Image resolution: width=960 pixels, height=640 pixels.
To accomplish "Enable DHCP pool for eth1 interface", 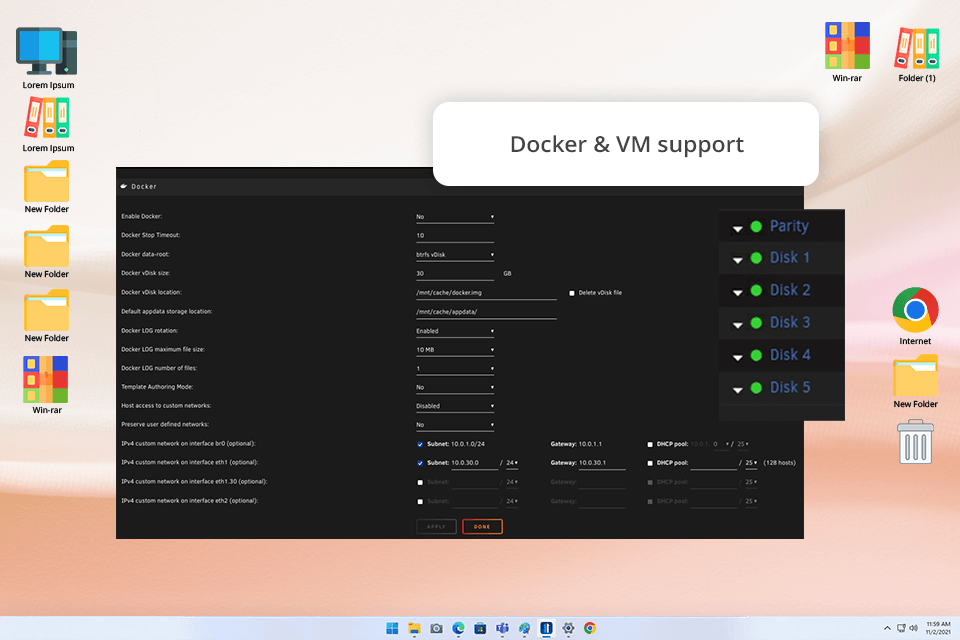I will click(650, 464).
